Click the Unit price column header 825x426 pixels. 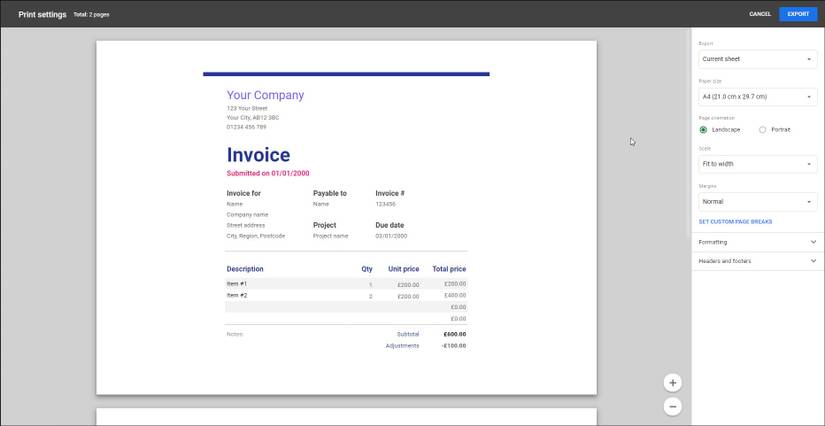point(404,269)
